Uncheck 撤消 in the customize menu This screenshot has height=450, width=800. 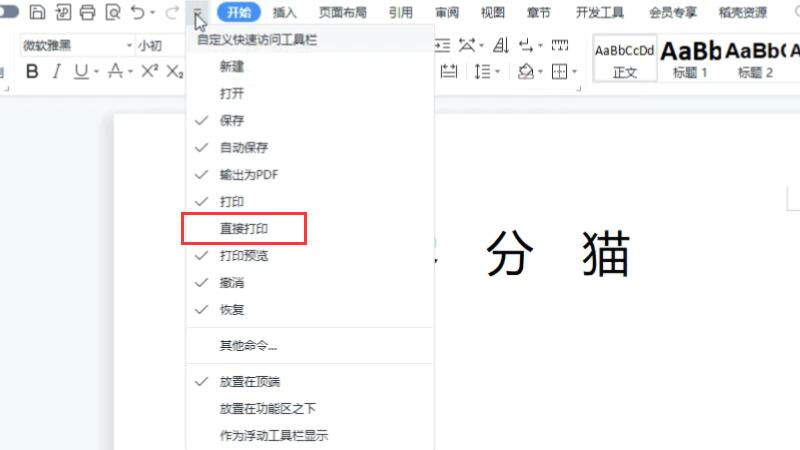(310, 283)
